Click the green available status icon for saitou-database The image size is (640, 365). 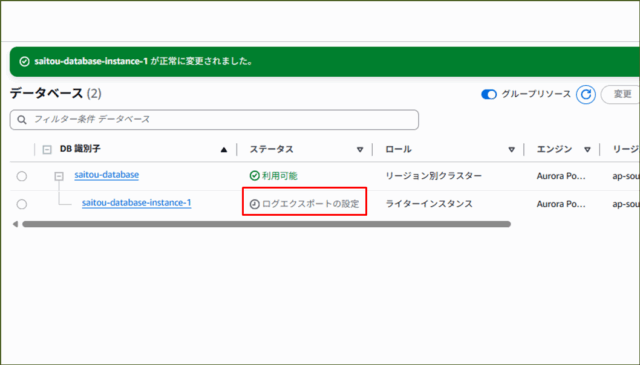pos(254,176)
